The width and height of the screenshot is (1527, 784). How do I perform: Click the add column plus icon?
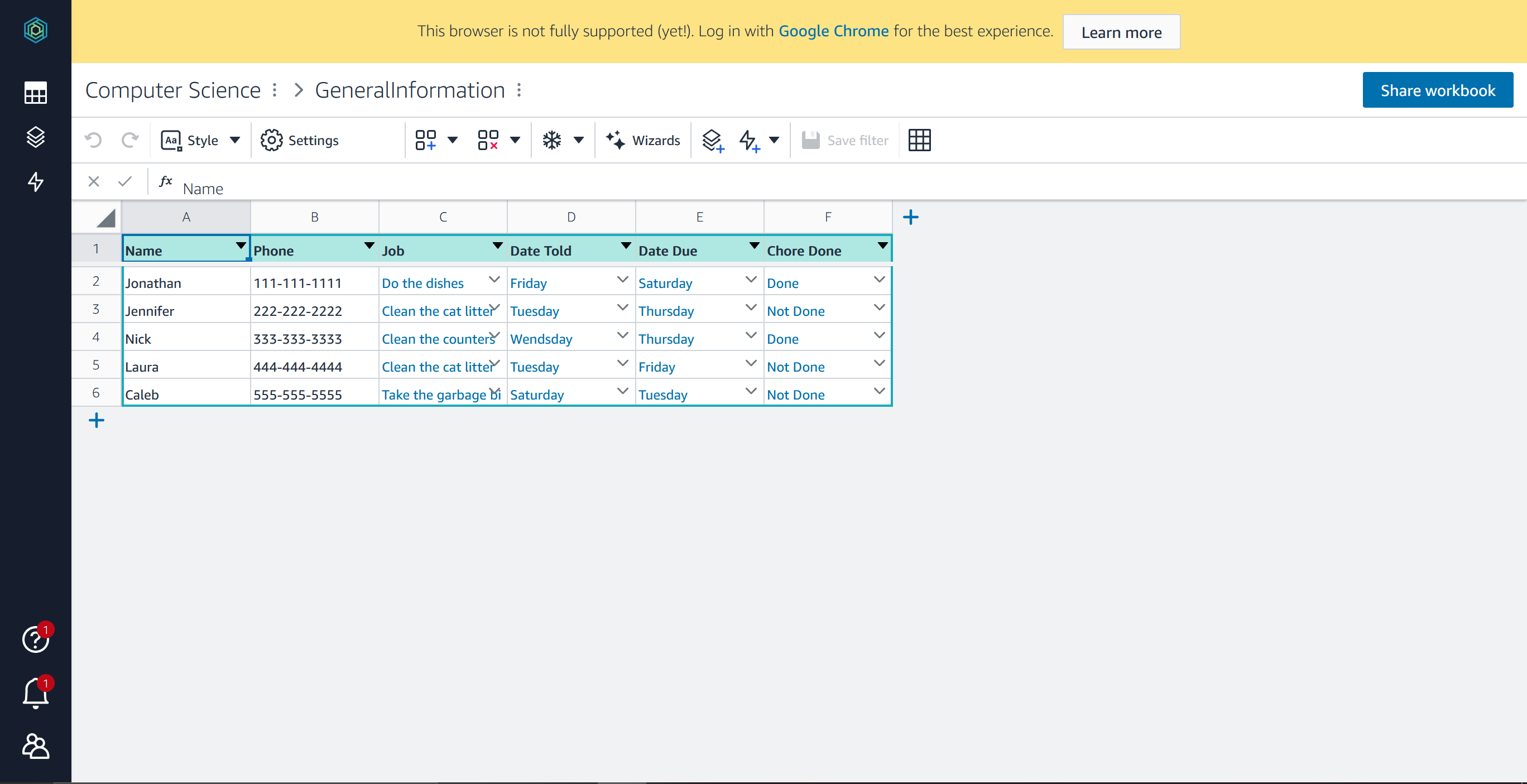click(910, 218)
